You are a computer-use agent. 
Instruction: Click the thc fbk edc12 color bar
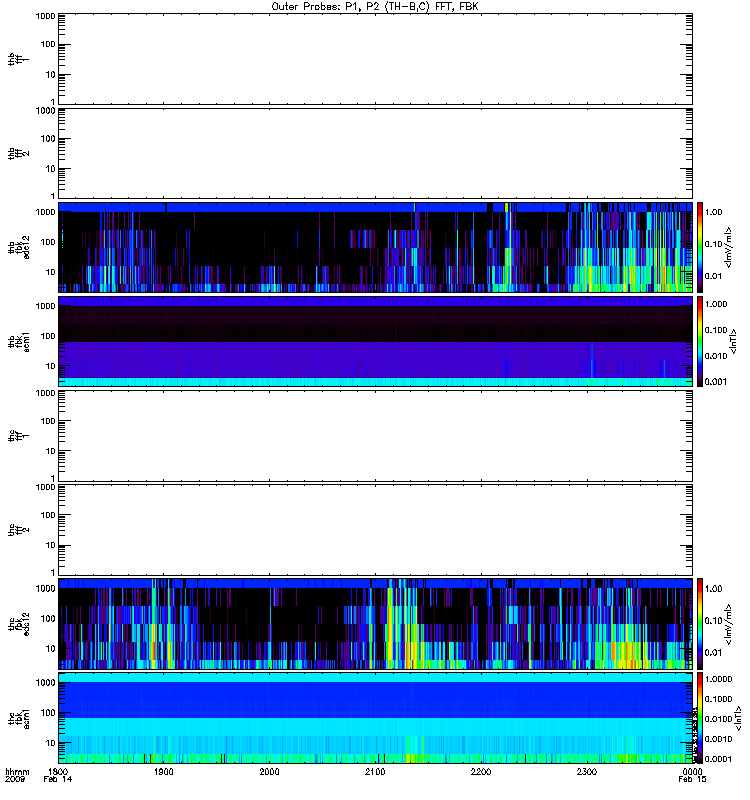coord(700,623)
